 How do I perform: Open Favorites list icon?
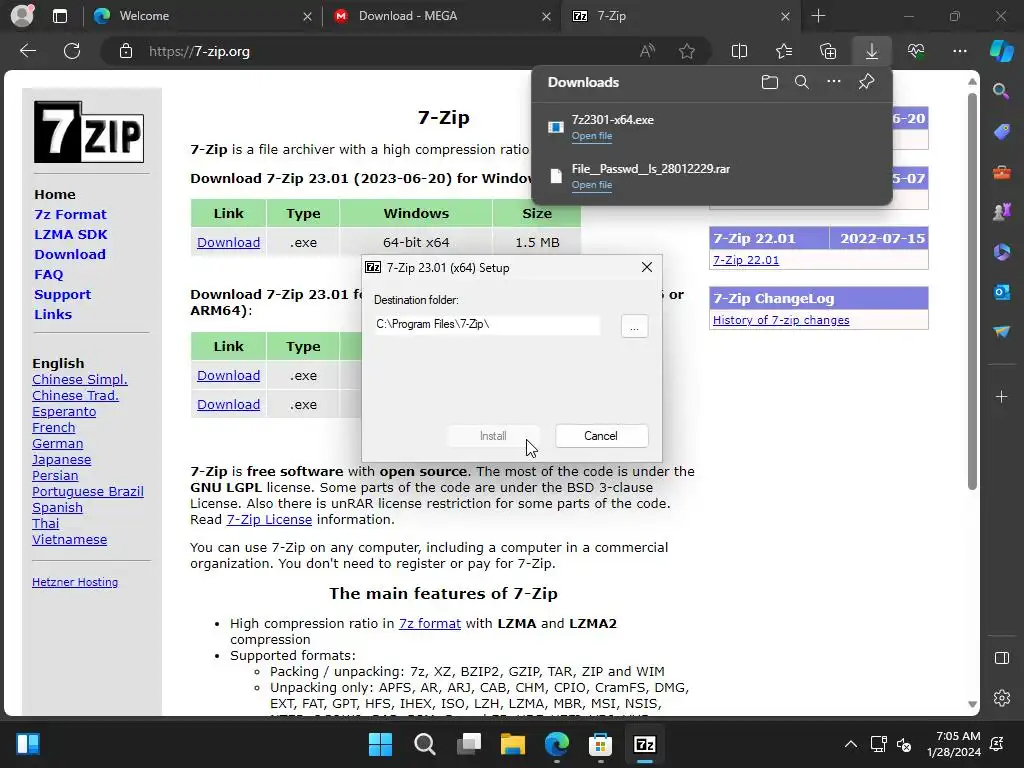[x=784, y=51]
